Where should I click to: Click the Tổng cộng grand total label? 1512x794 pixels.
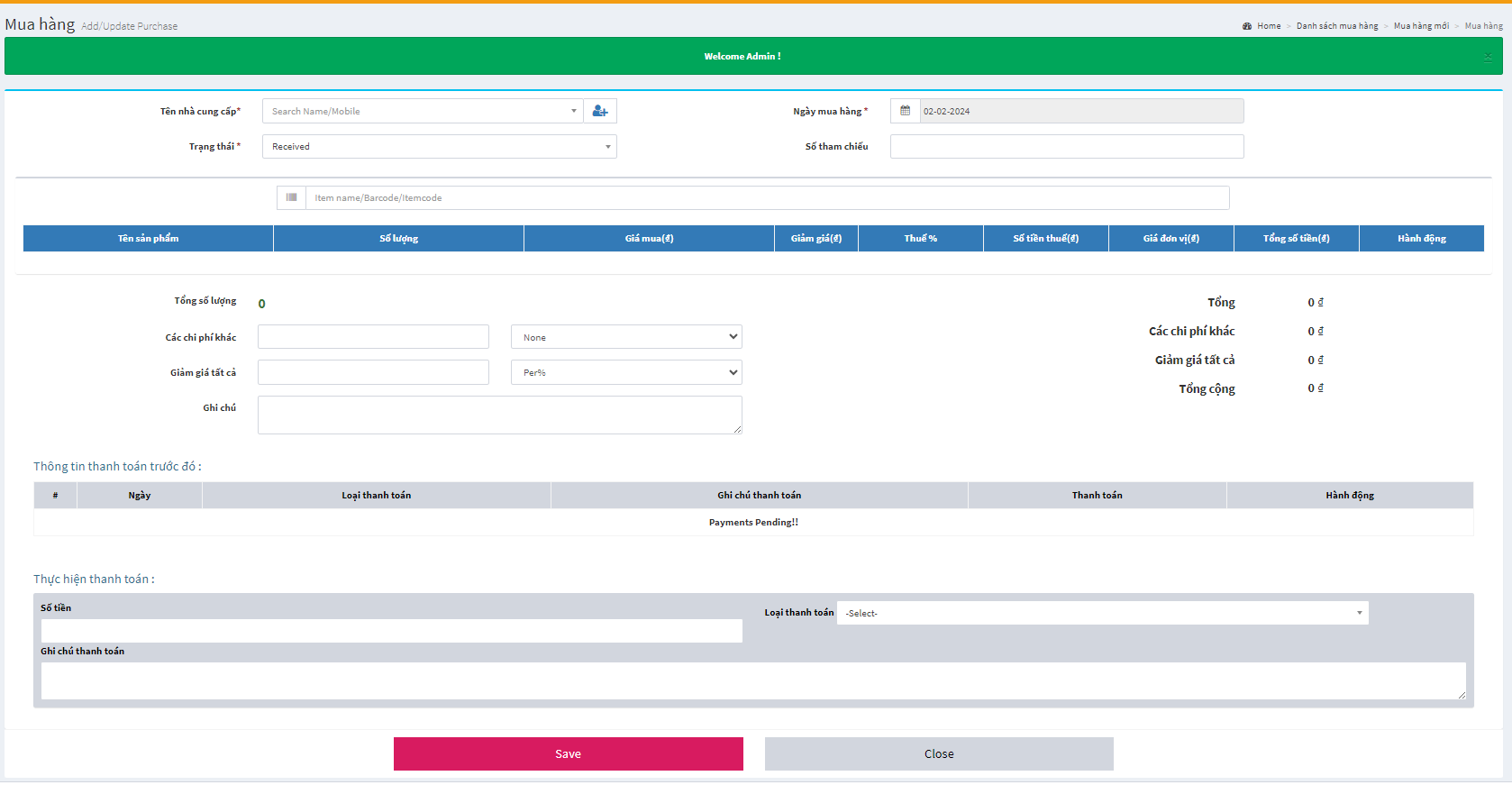pyautogui.click(x=1207, y=388)
